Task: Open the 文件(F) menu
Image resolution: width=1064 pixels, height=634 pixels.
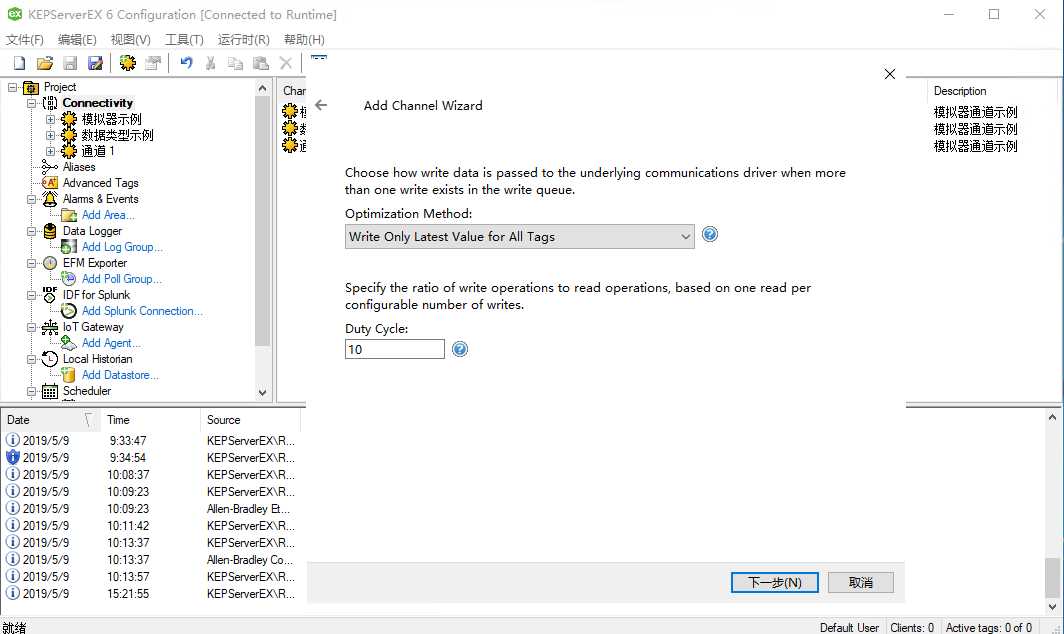Action: (x=24, y=39)
